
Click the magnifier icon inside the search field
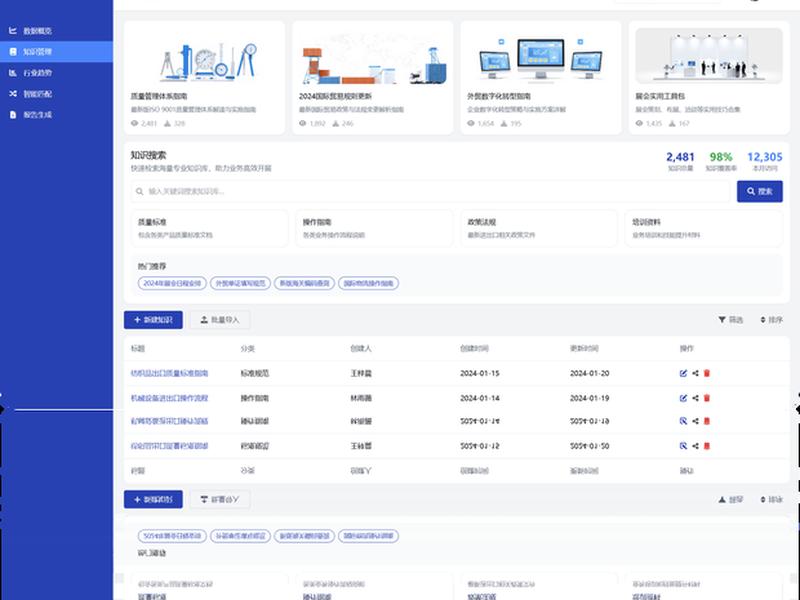tap(139, 191)
